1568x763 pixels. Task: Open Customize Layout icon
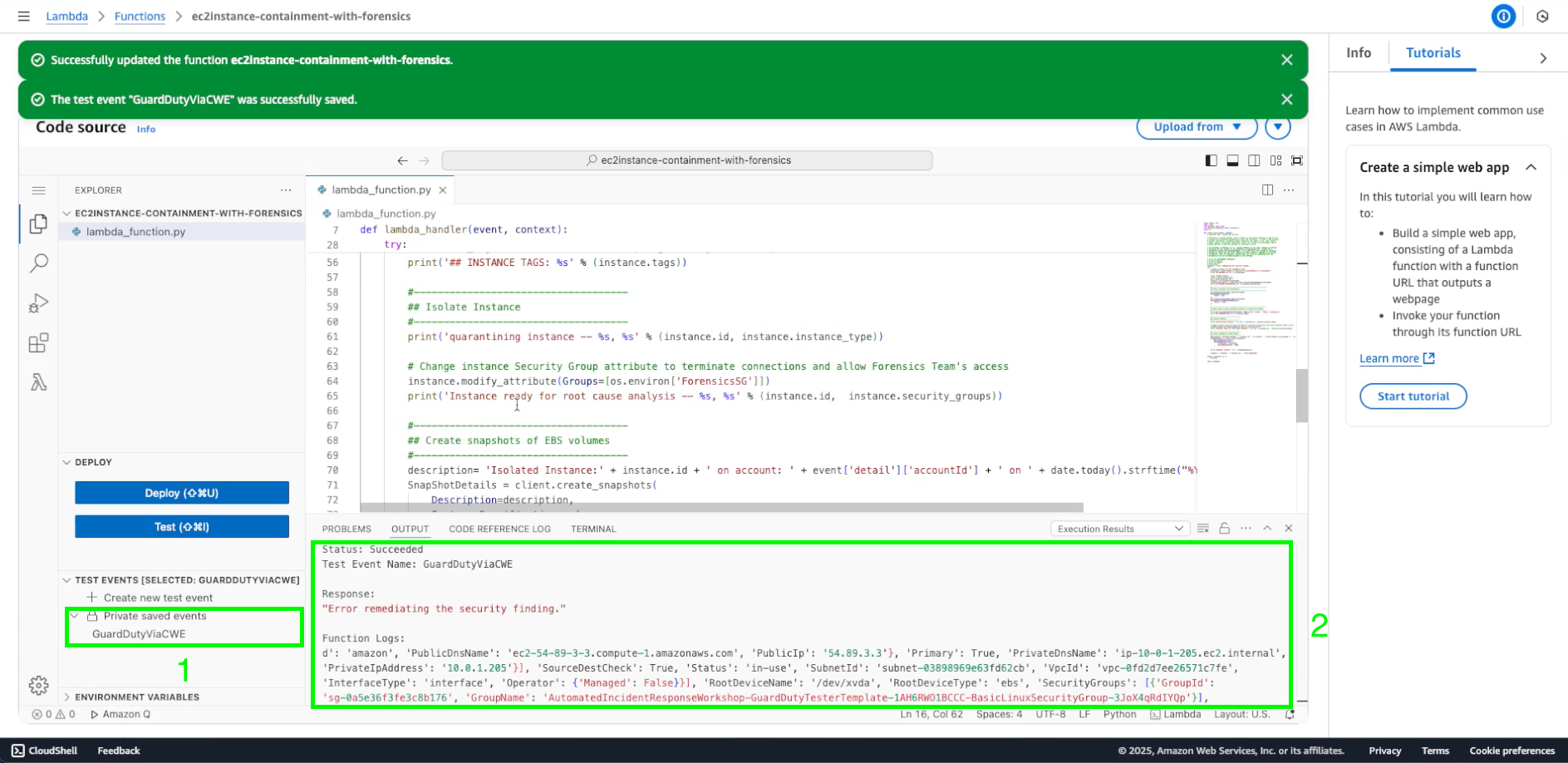pyautogui.click(x=1276, y=160)
